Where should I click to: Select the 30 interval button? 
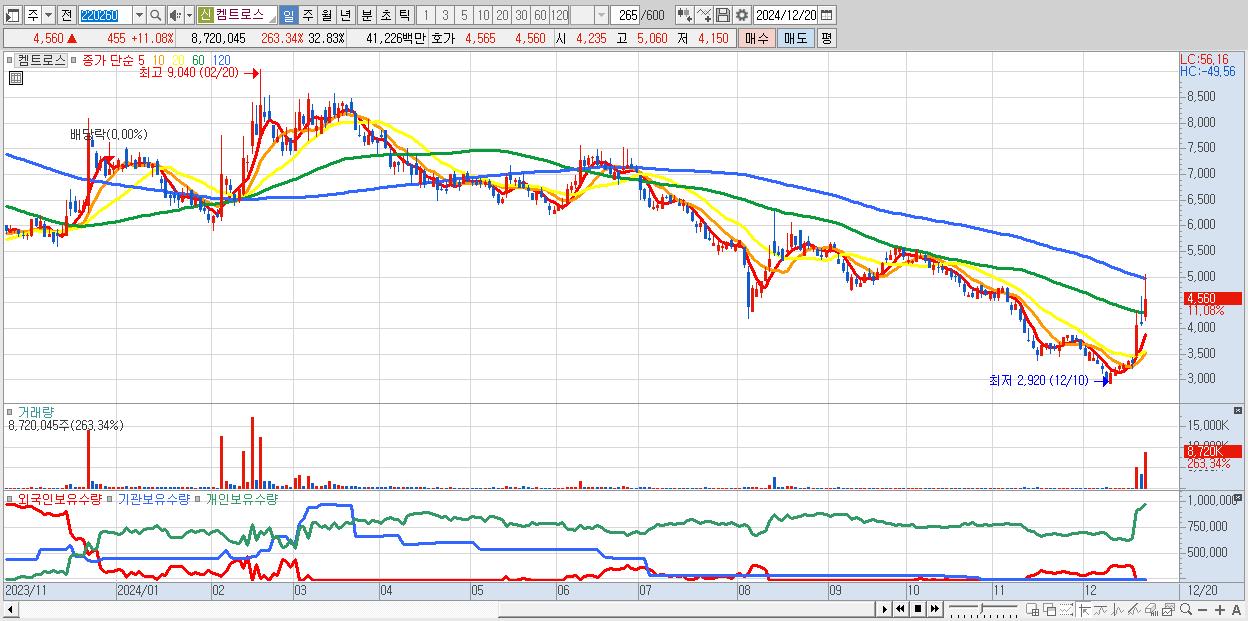[521, 15]
